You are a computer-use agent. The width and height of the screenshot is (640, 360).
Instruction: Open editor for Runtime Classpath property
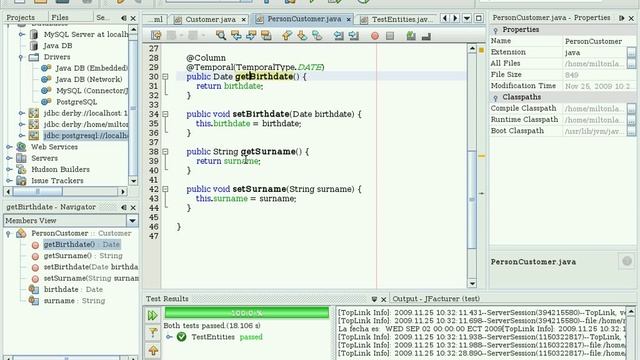click(x=631, y=120)
